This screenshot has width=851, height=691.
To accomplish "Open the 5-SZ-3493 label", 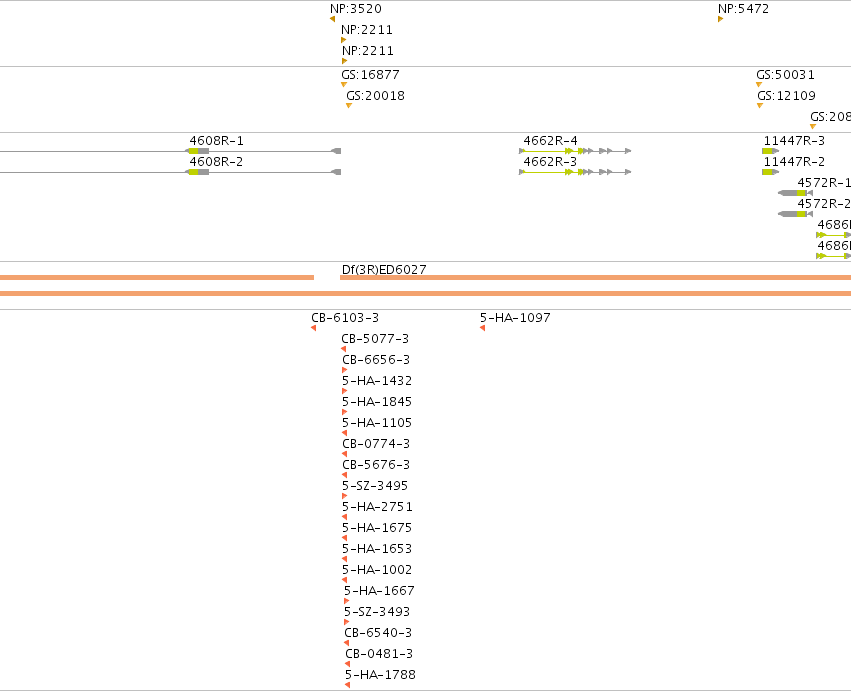I will coord(377,611).
